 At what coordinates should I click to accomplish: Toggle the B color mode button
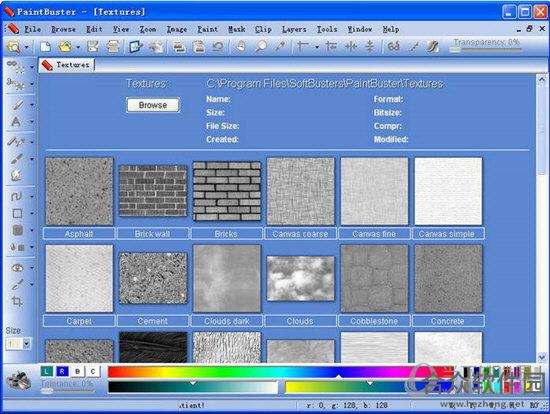click(78, 372)
